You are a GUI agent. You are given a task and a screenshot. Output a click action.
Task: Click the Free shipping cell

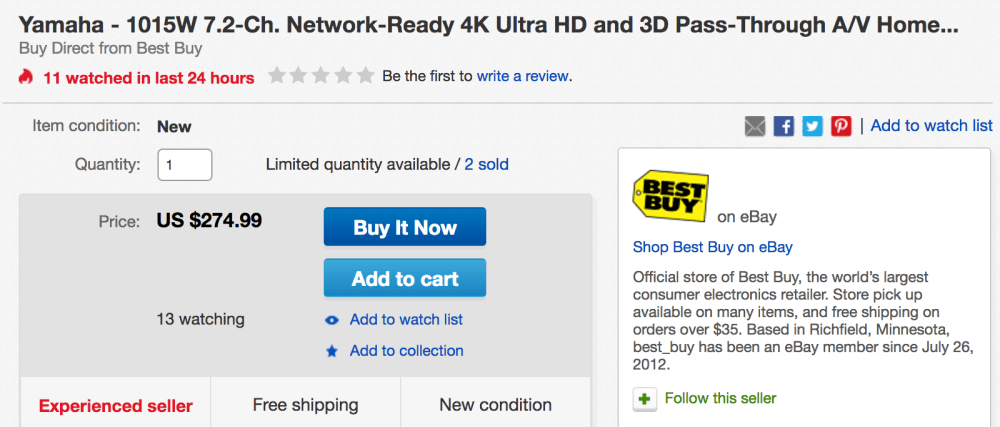(305, 405)
